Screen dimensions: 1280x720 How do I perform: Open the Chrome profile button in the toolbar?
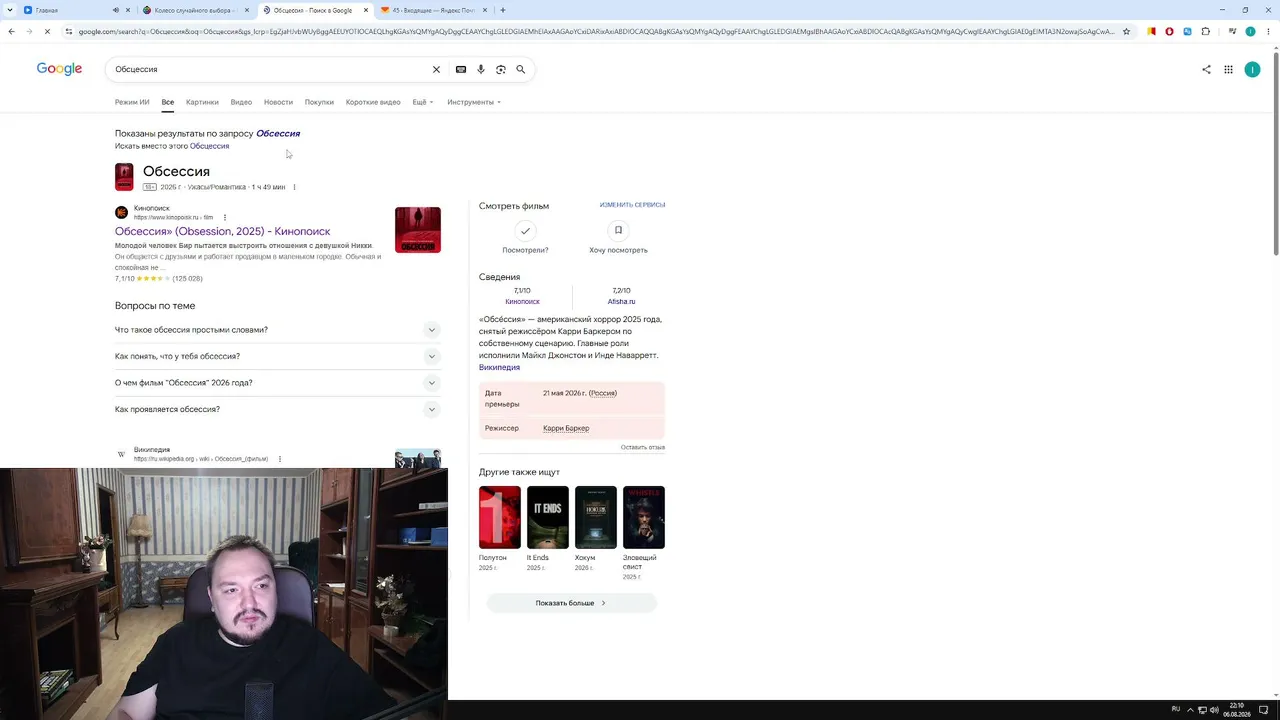click(x=1250, y=31)
